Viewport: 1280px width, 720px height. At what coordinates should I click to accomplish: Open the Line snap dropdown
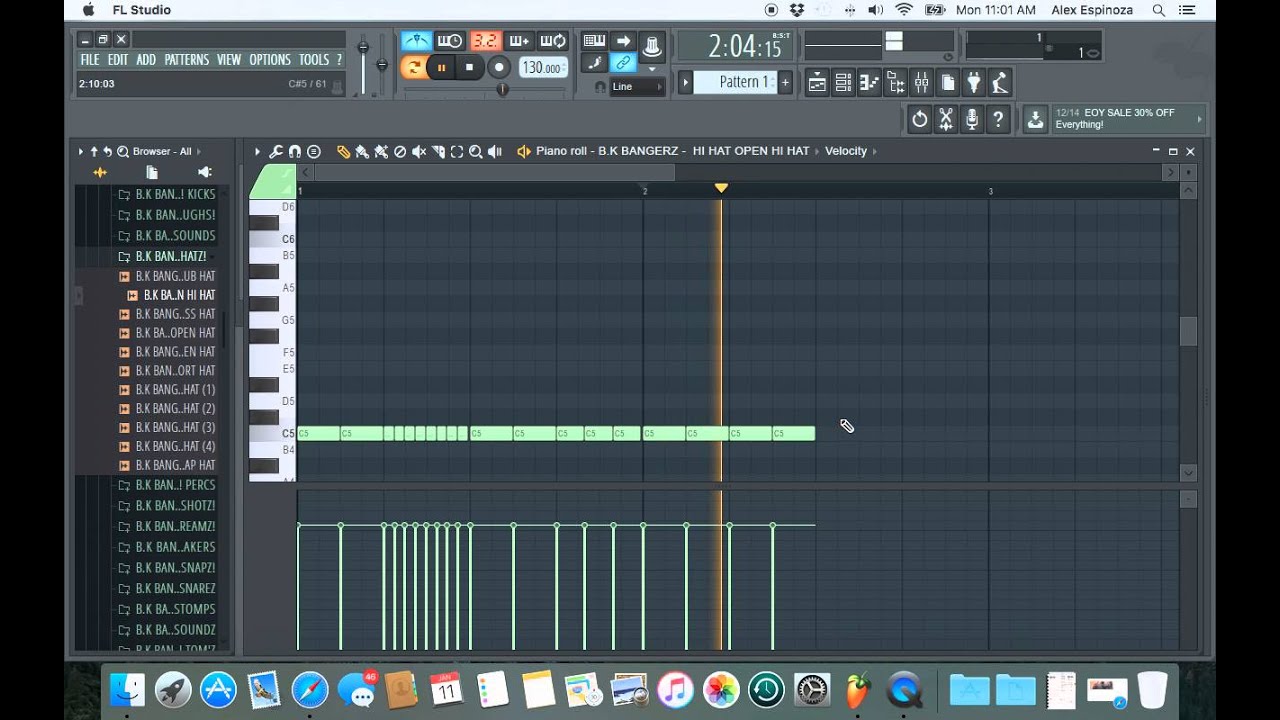pyautogui.click(x=637, y=87)
